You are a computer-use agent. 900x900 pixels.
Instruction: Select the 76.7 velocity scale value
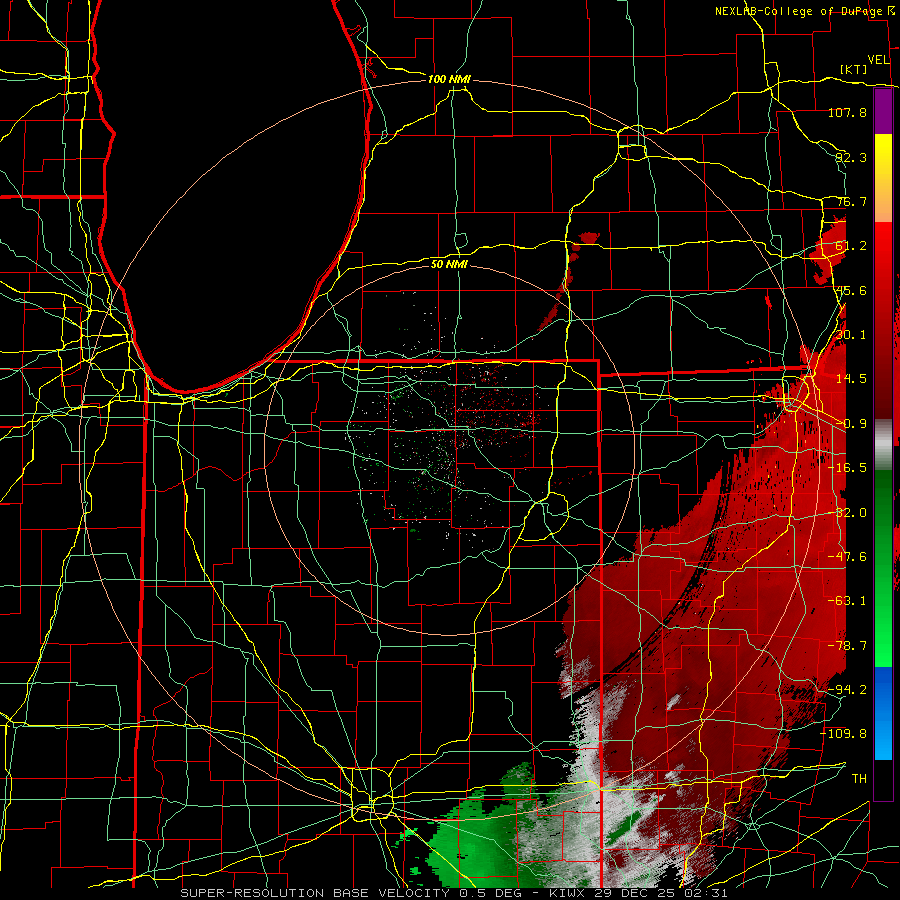[851, 201]
